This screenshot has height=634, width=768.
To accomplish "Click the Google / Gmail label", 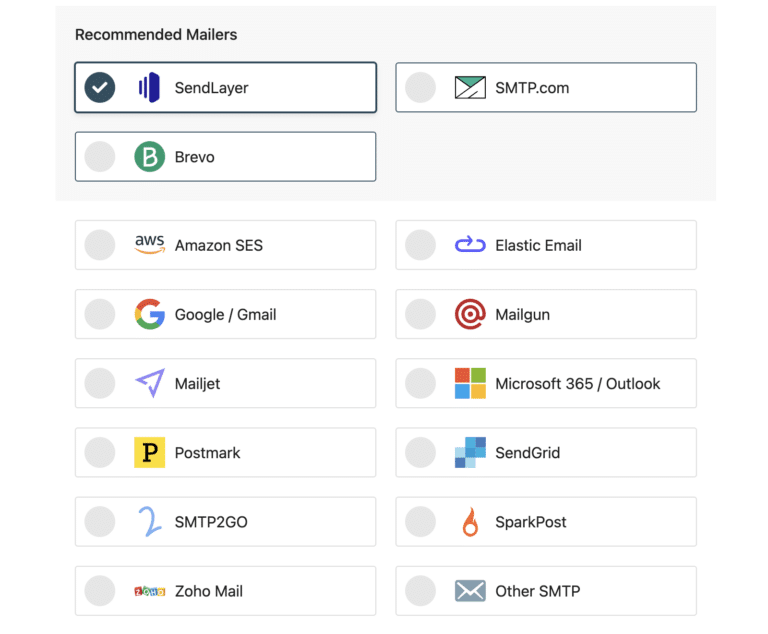I will [x=225, y=314].
